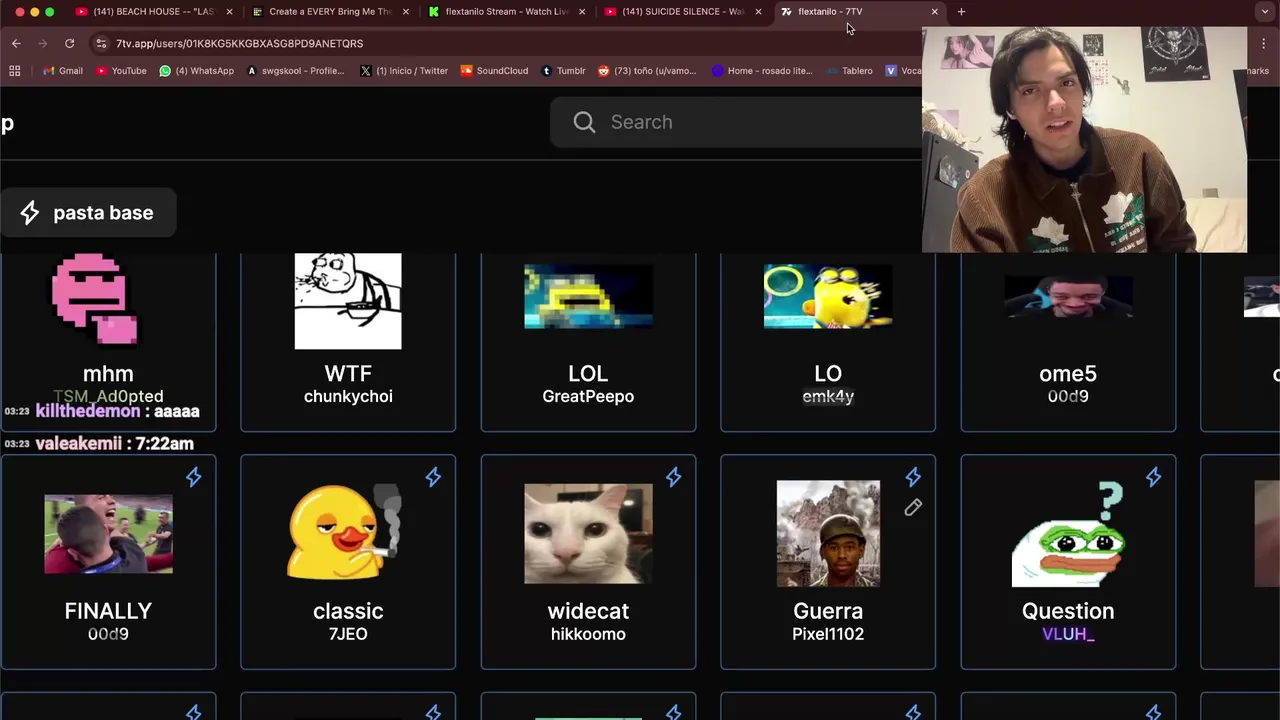Close the flextanilo - 7TV tab
Screen dimensions: 1280x720
pos(935,12)
